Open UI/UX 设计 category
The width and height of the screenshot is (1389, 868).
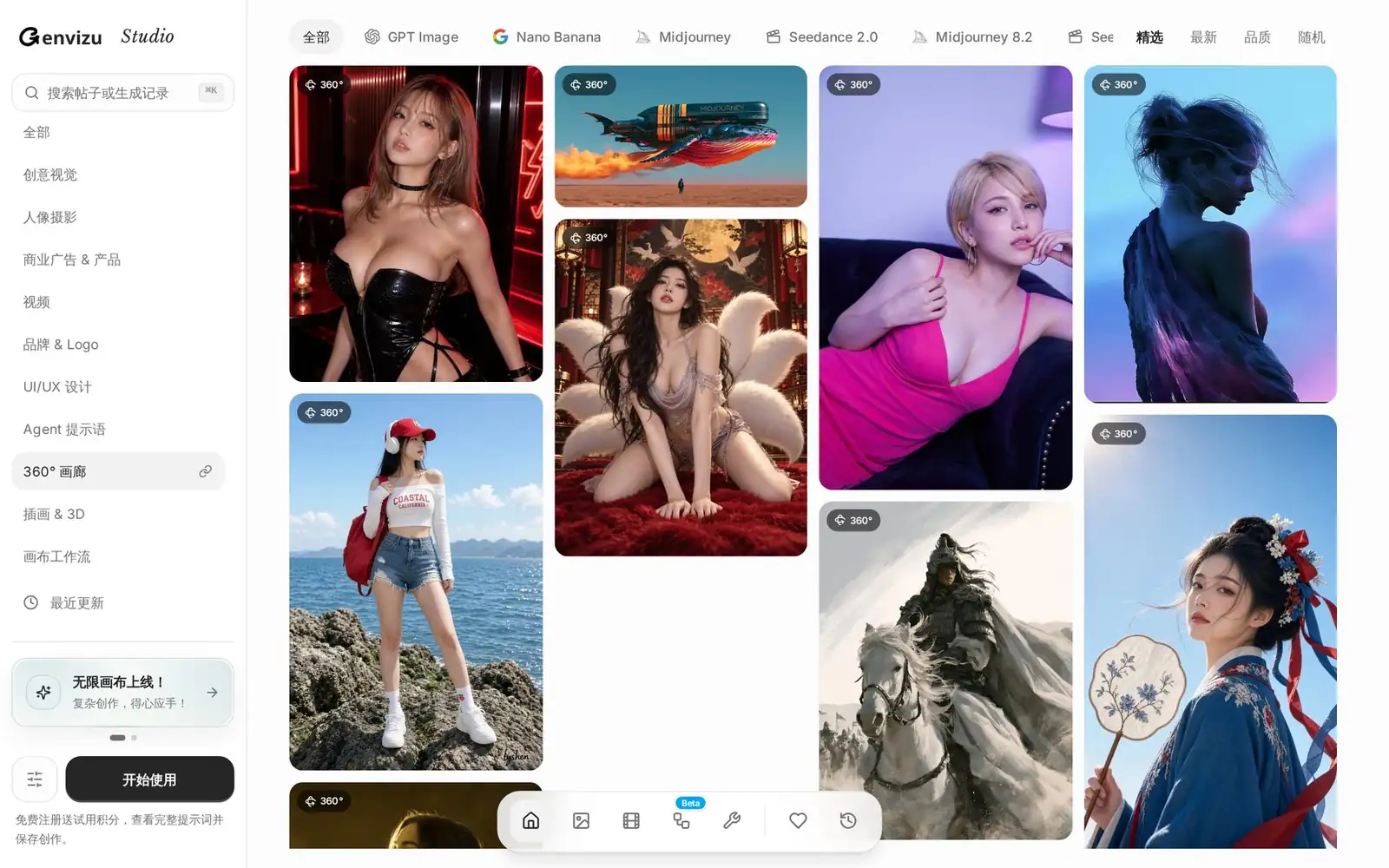coord(118,387)
